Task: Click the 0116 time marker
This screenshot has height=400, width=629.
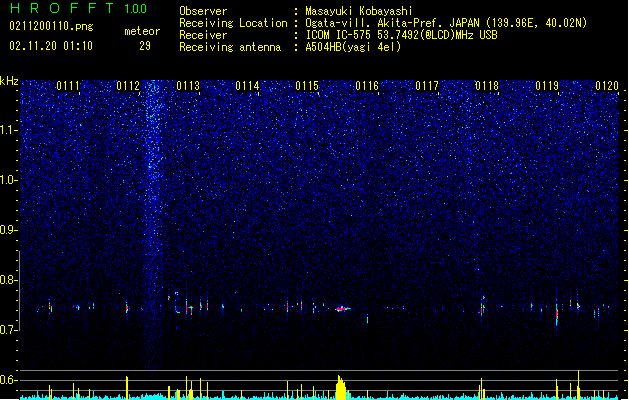Action: (x=367, y=86)
